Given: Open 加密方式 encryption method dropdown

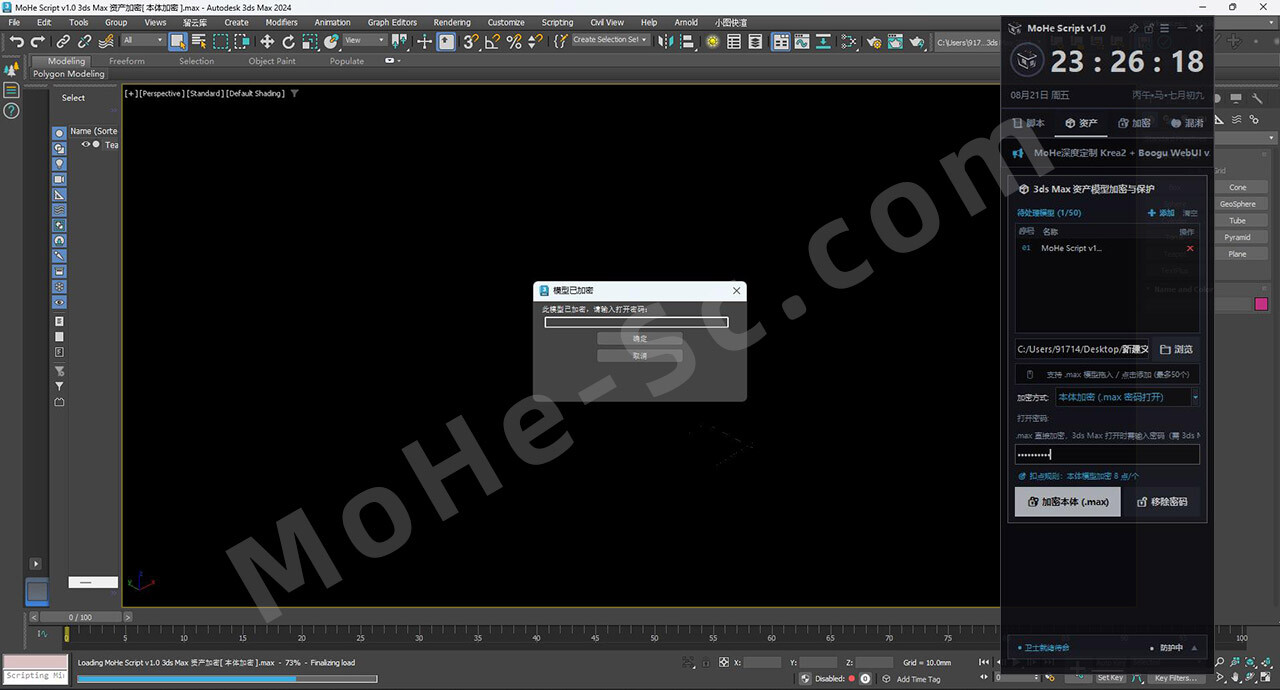Looking at the screenshot, I should (x=1127, y=397).
